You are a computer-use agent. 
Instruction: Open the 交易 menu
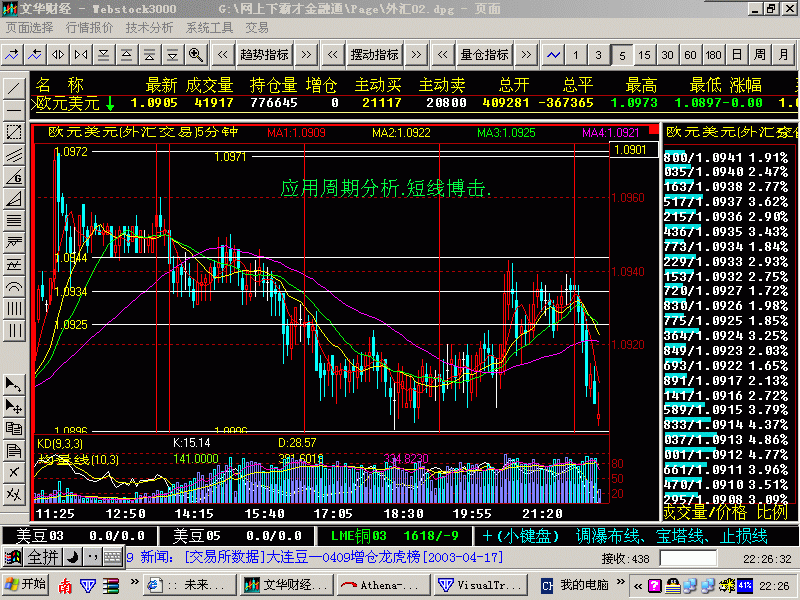pos(257,28)
